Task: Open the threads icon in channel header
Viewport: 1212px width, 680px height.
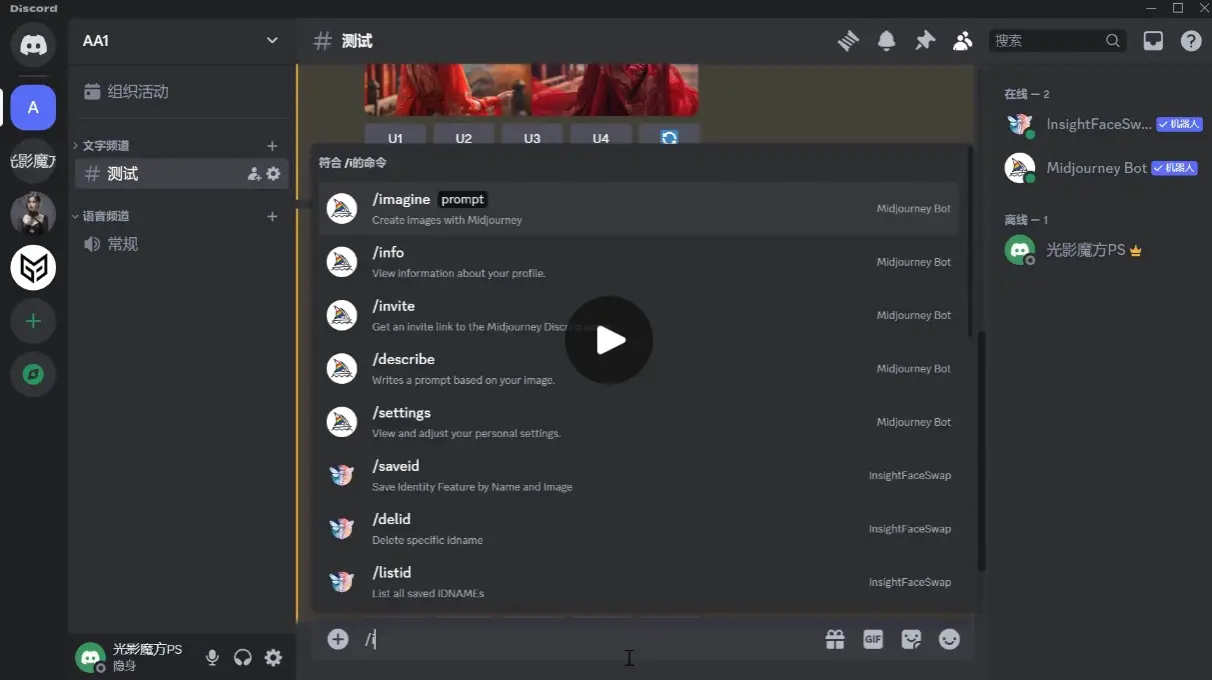Action: pos(848,41)
